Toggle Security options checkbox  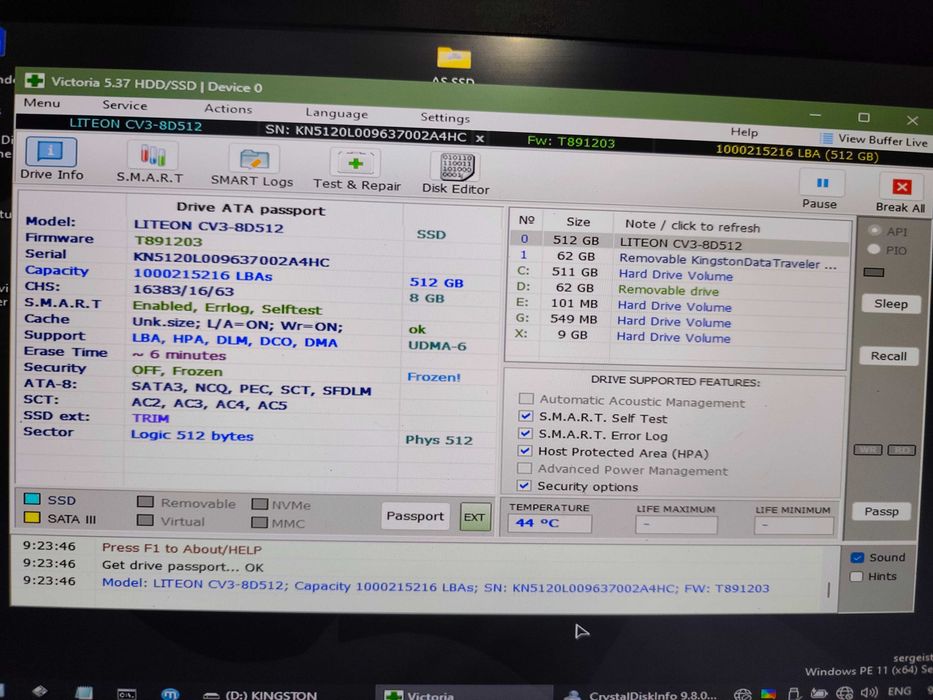[524, 485]
